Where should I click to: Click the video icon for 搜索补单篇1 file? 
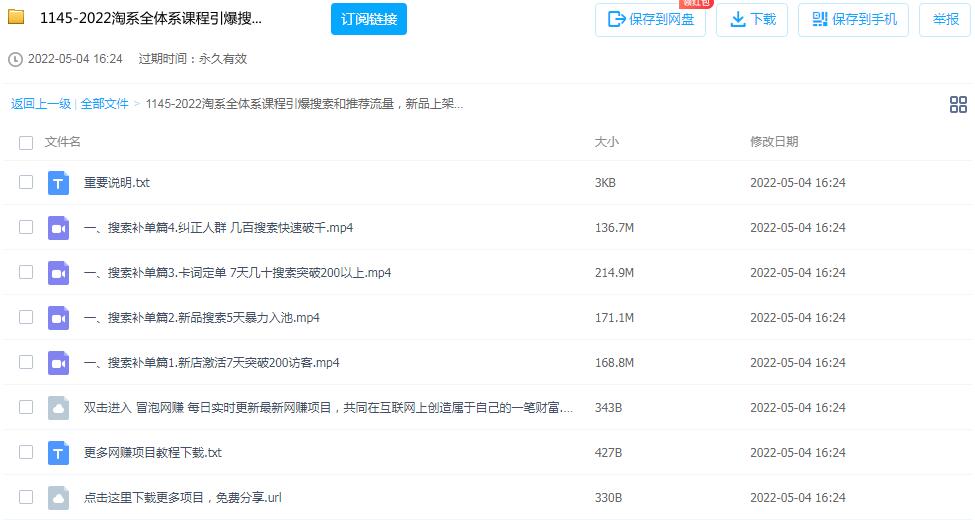pos(58,363)
